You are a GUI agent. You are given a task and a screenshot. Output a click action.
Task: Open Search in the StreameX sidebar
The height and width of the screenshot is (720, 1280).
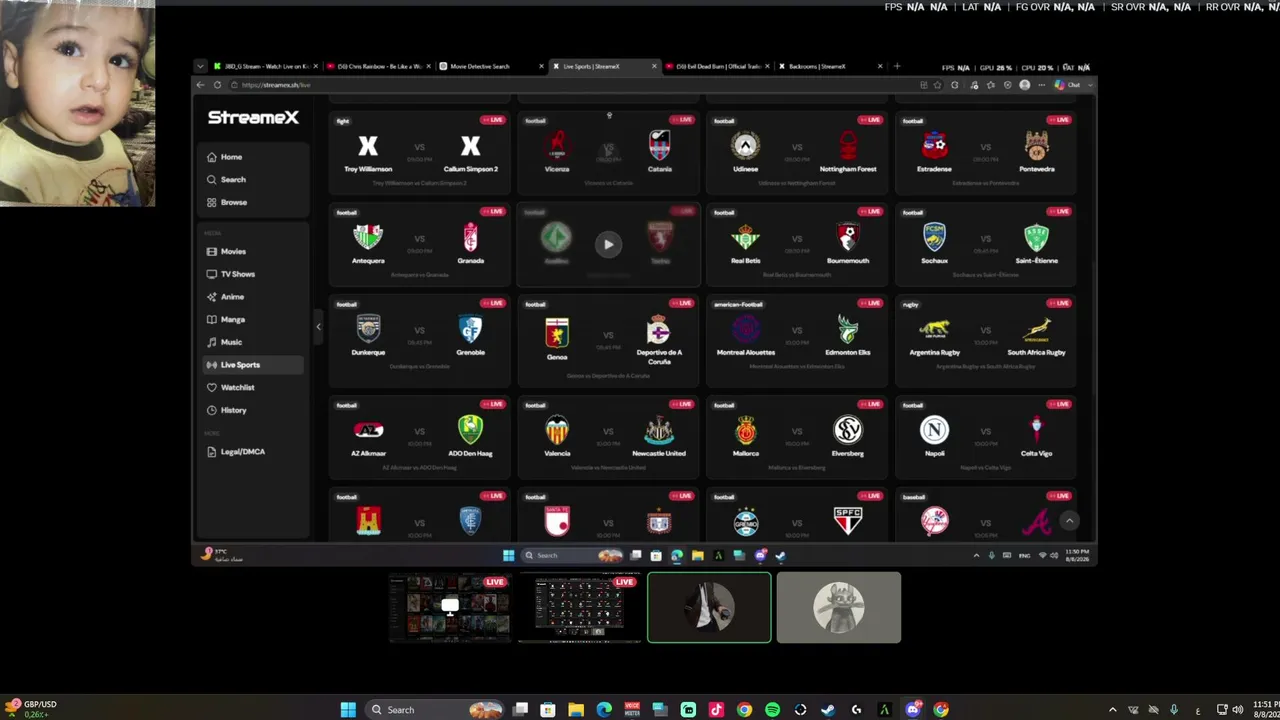(252, 180)
